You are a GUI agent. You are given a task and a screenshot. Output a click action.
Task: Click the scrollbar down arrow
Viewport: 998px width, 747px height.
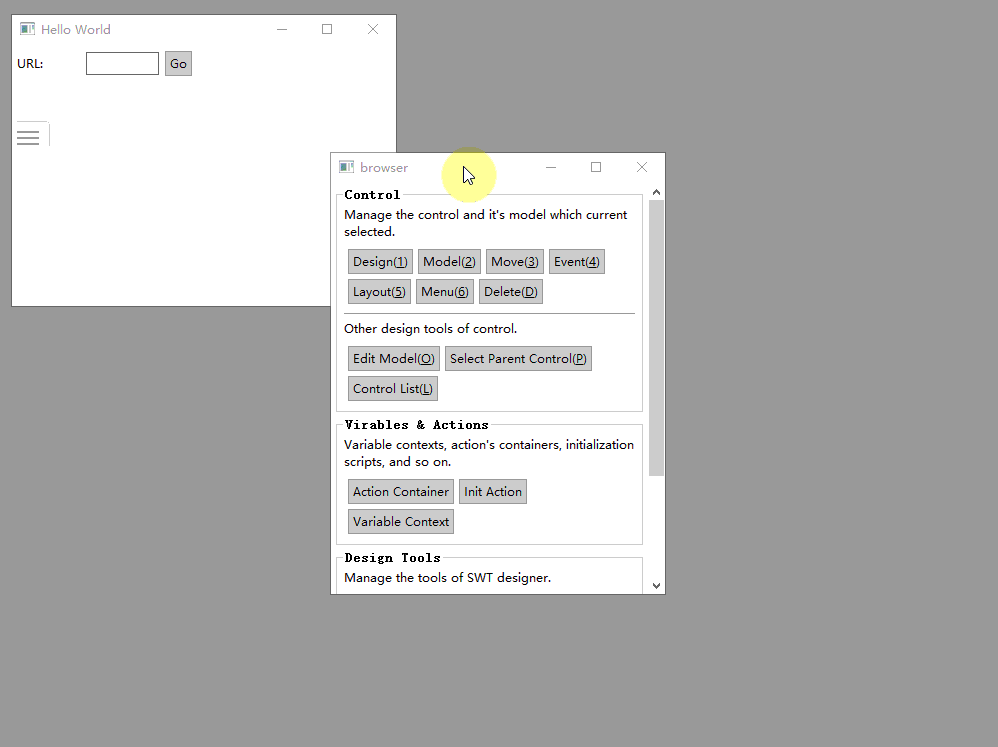pos(656,586)
